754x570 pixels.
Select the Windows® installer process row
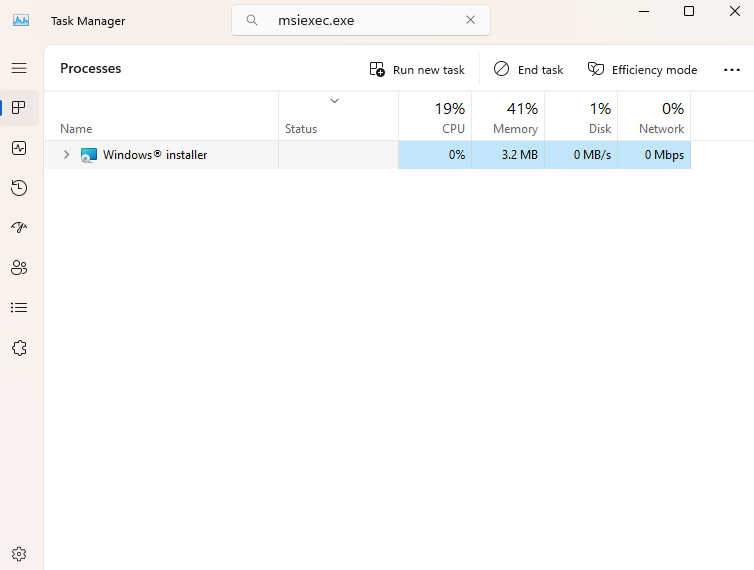(x=368, y=155)
